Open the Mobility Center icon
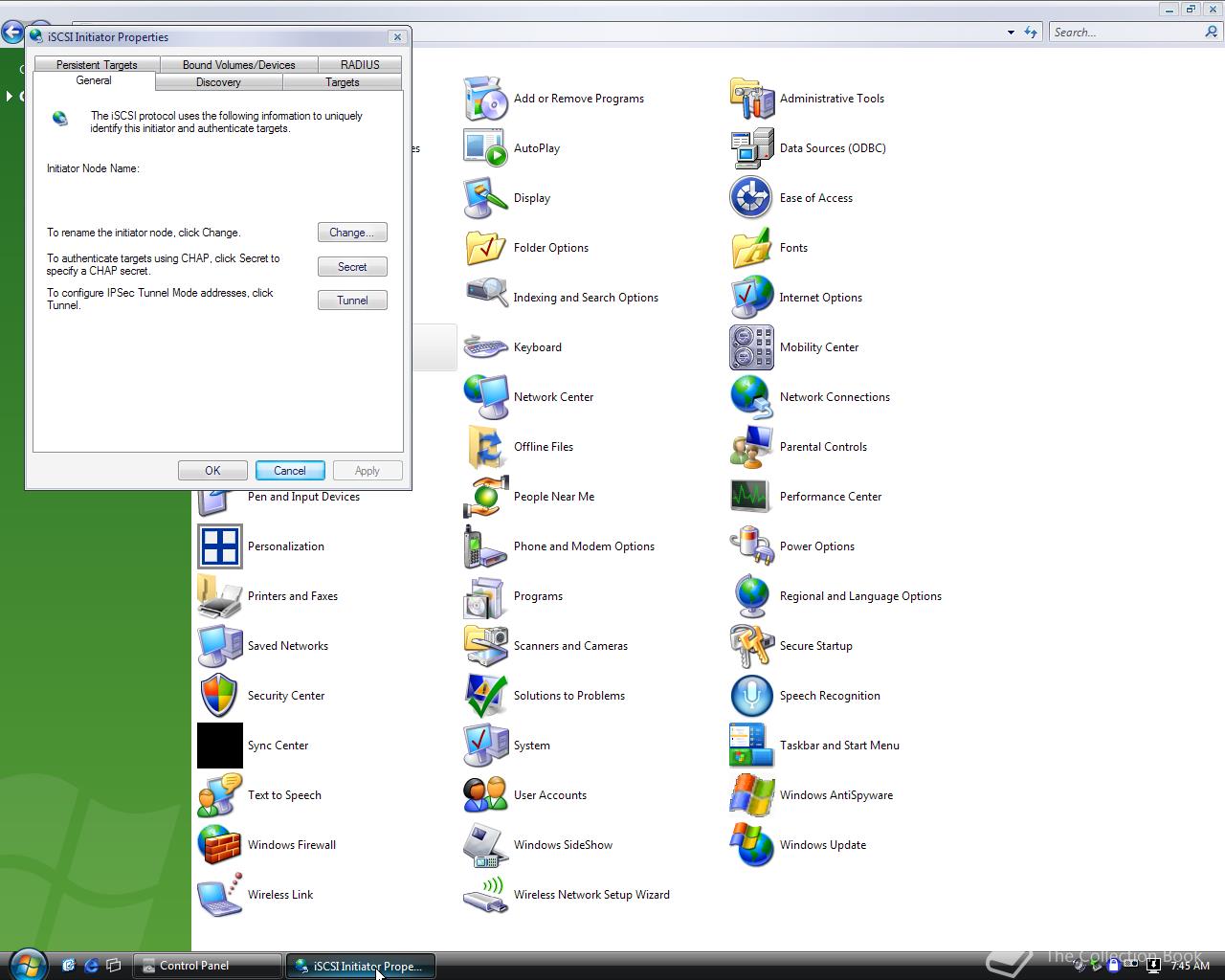This screenshot has height=980, width=1225. (752, 347)
